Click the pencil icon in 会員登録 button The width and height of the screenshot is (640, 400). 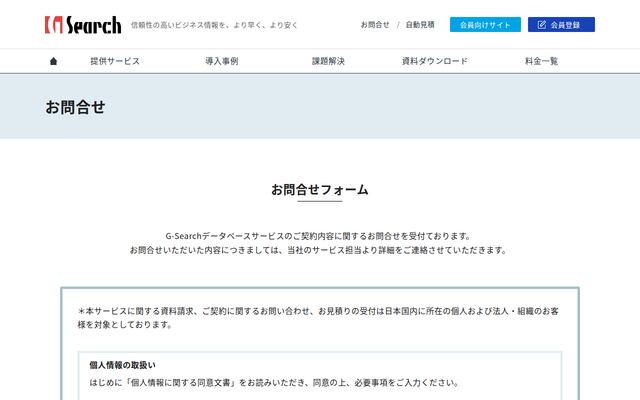(542, 25)
